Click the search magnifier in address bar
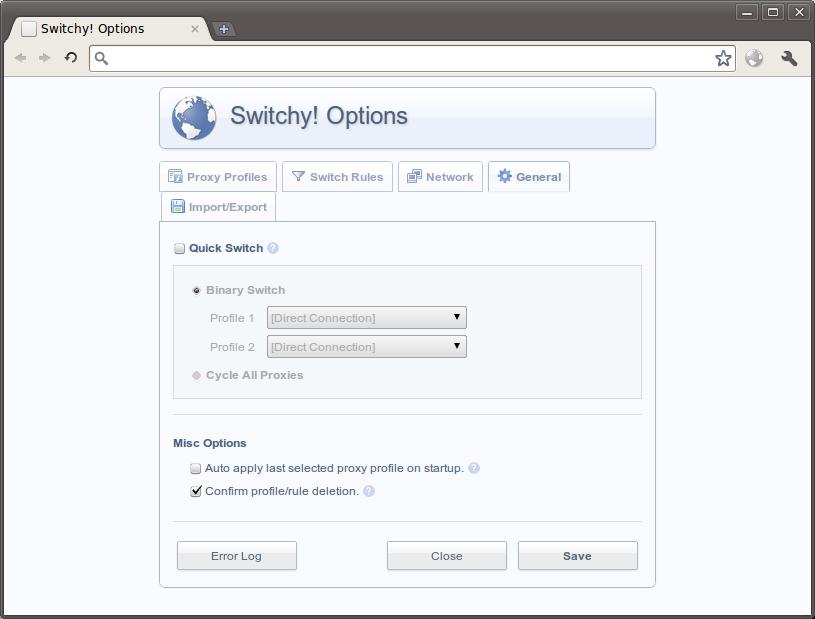This screenshot has width=815, height=619. pos(101,58)
